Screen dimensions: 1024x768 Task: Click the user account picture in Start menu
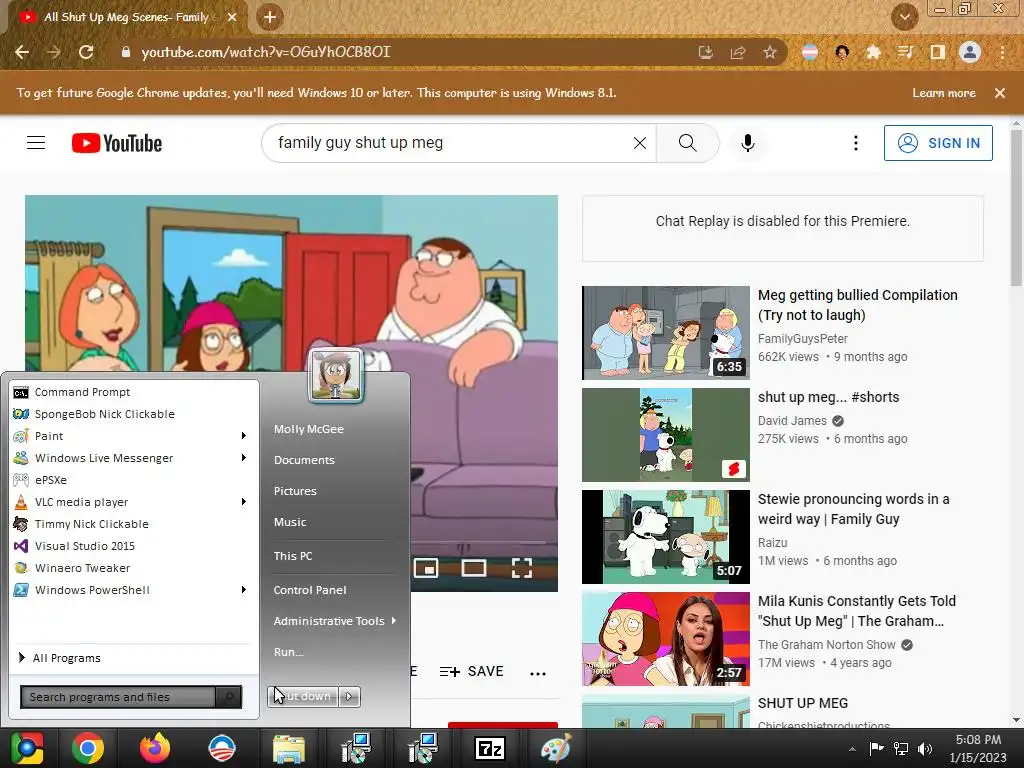tap(336, 376)
